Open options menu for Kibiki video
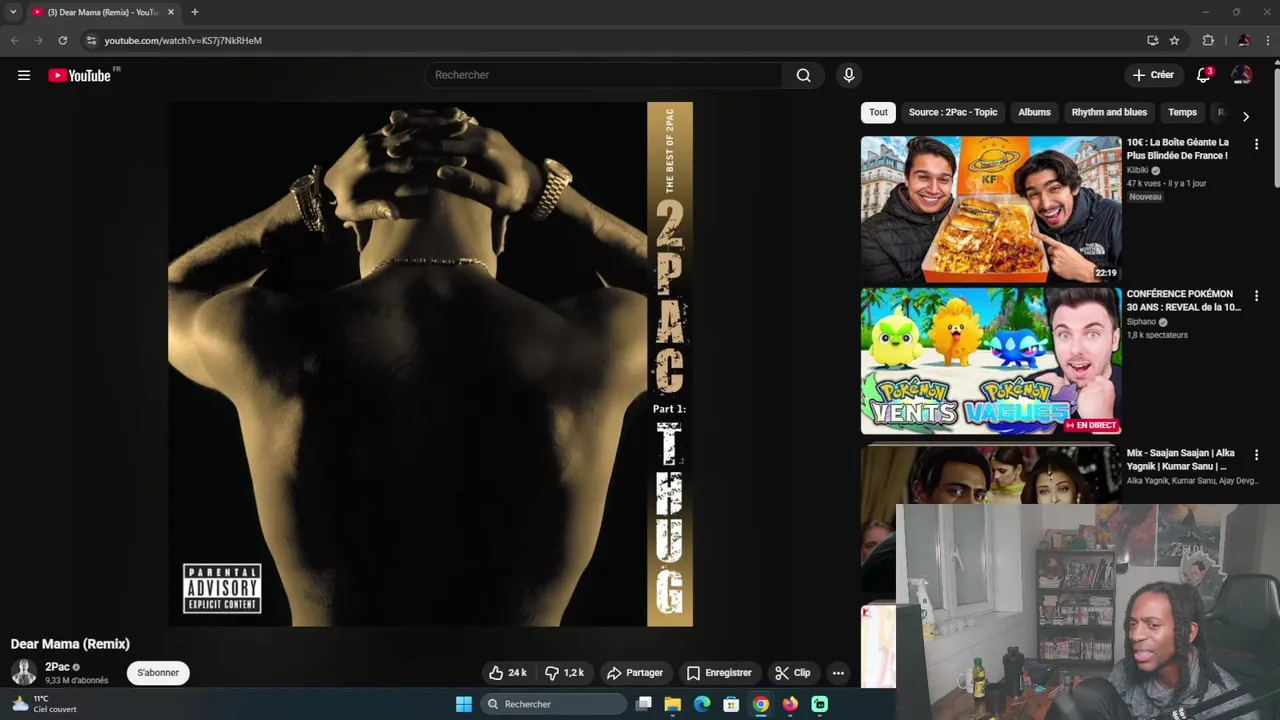1280x720 pixels. pos(1256,145)
